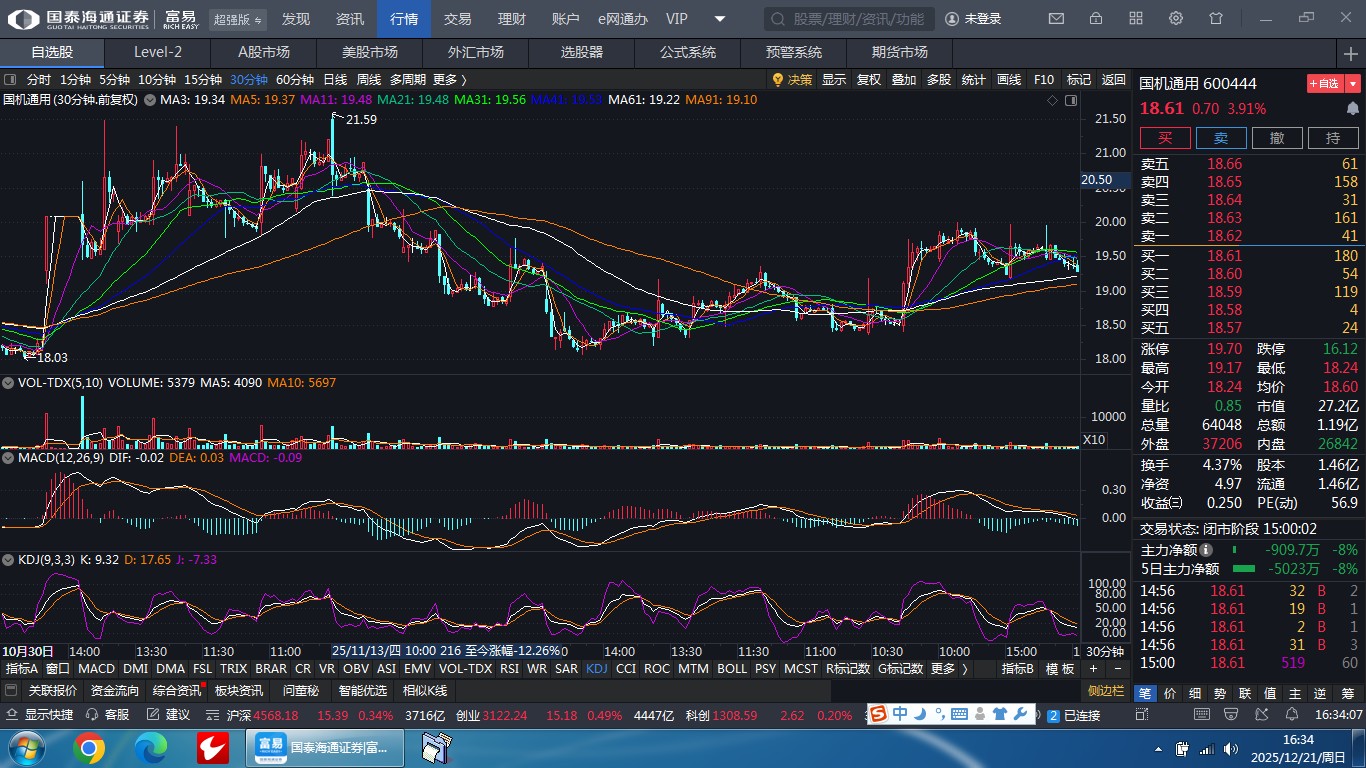Viewport: 1366px width, 768px height.
Task: Click the blue 卖 sell button
Action: coord(1221,138)
